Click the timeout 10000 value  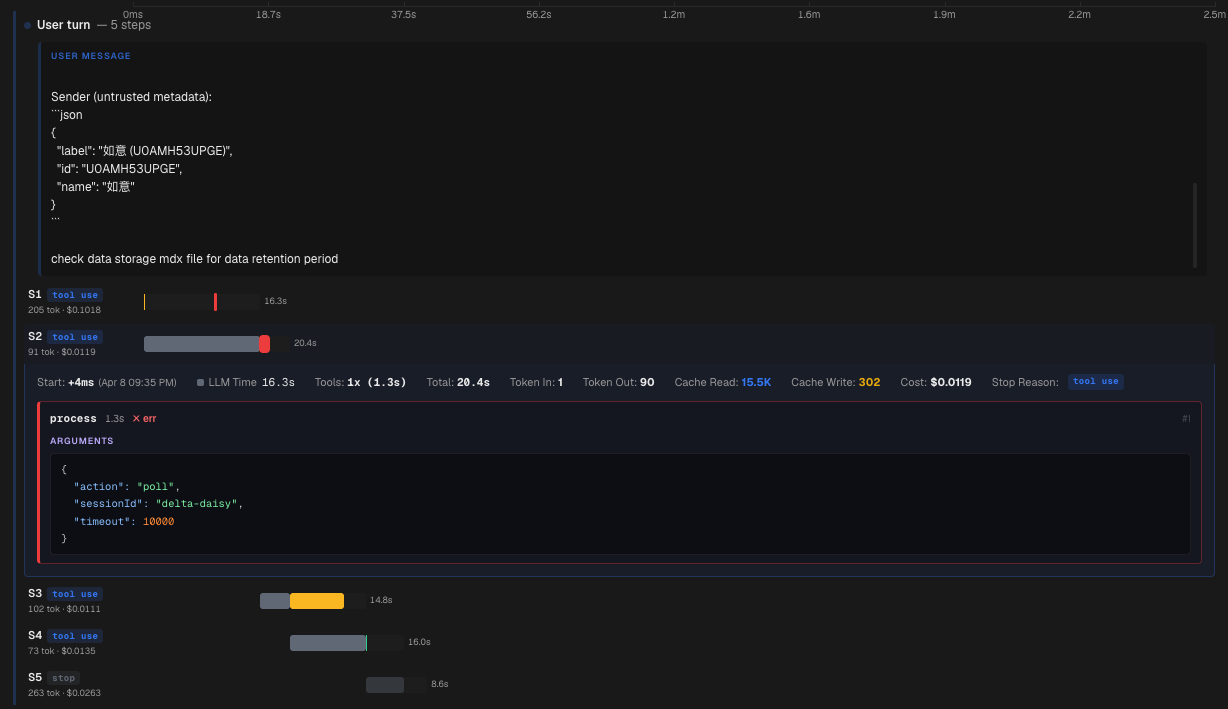(158, 521)
